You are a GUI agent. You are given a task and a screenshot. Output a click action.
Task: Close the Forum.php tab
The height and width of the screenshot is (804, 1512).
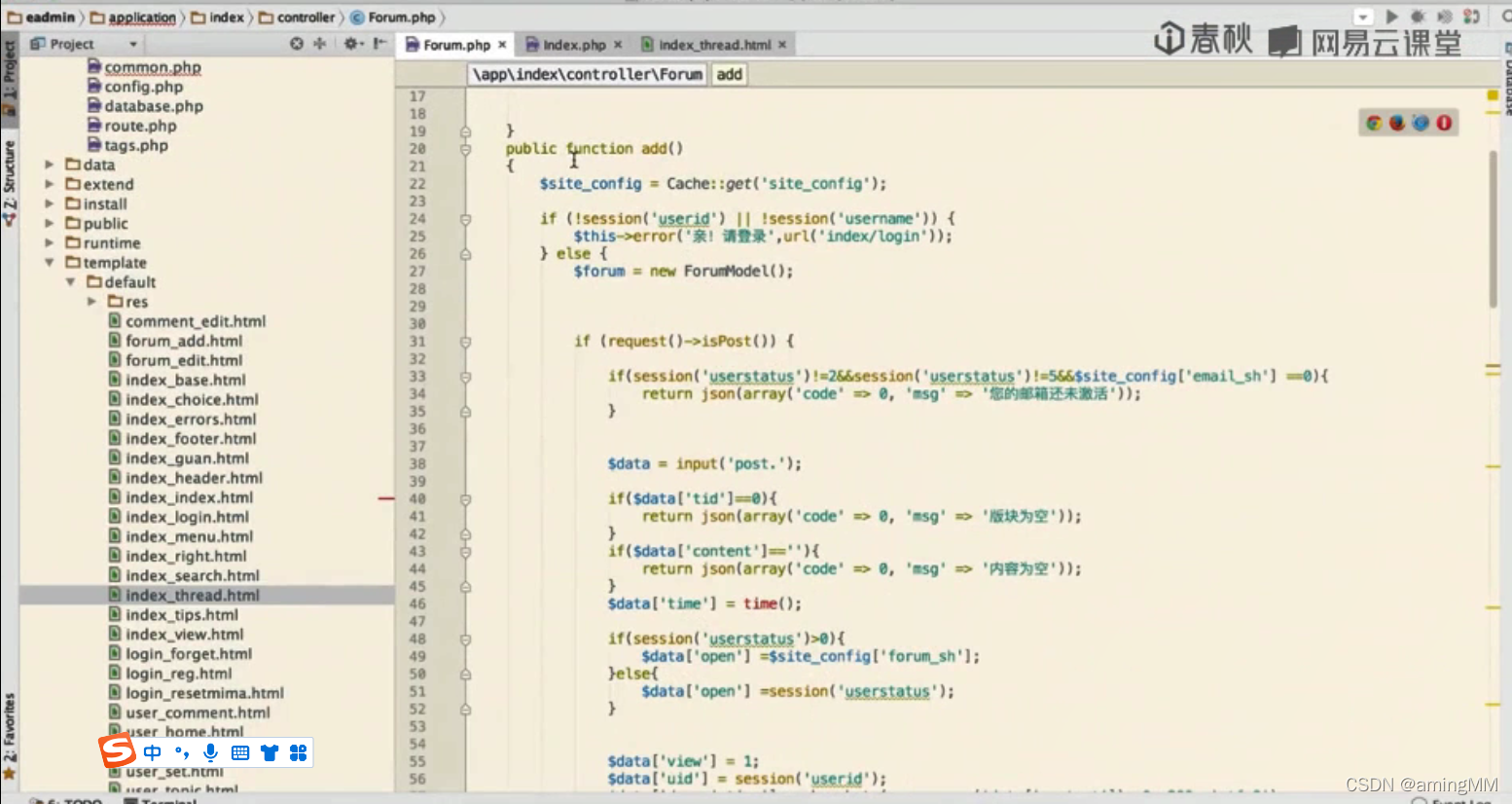click(x=502, y=45)
